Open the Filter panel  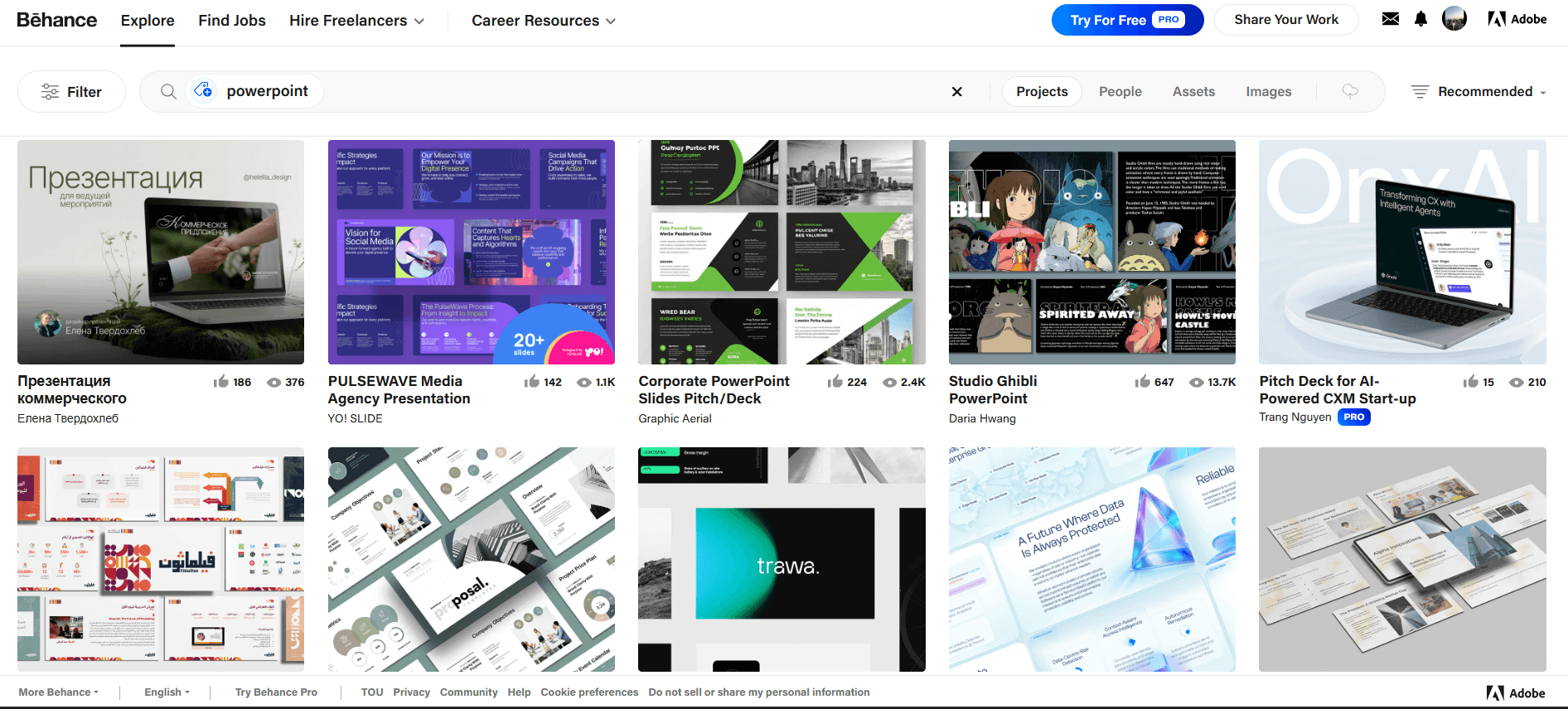(71, 91)
